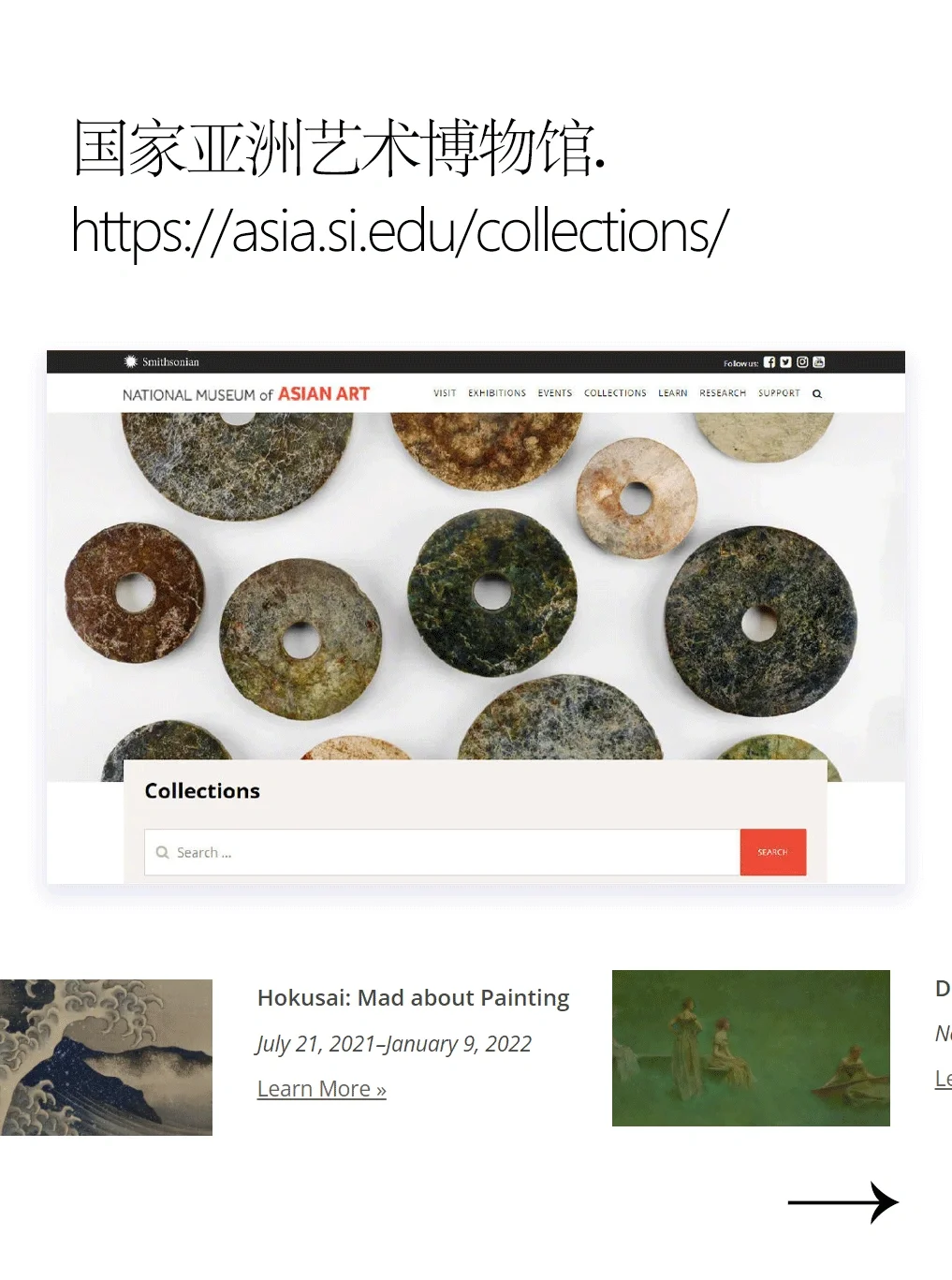The width and height of the screenshot is (952, 1280).
Task: Click the header search magnifier icon
Action: [x=817, y=394]
